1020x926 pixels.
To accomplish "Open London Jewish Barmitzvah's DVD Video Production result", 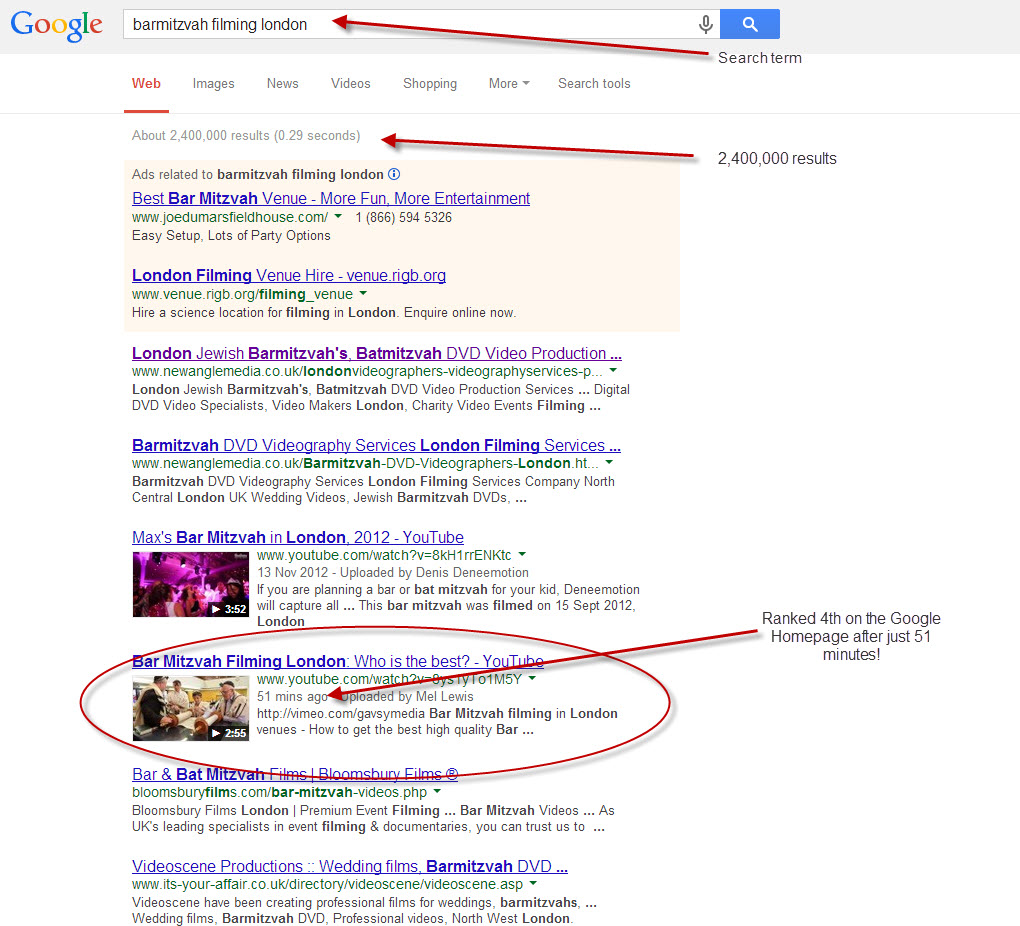I will [x=377, y=353].
